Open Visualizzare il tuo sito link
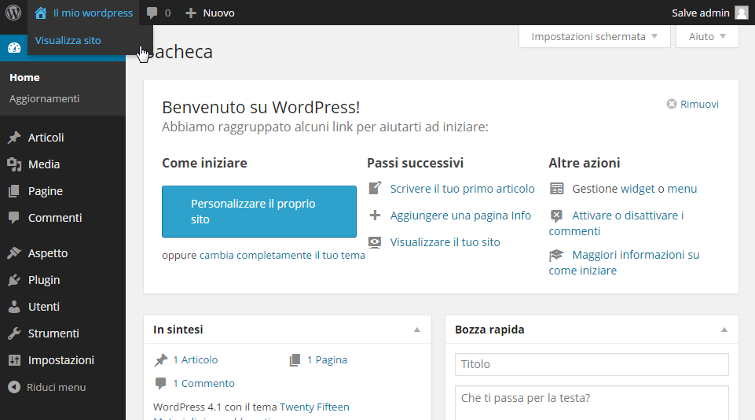Image resolution: width=755 pixels, height=420 pixels. coord(445,242)
